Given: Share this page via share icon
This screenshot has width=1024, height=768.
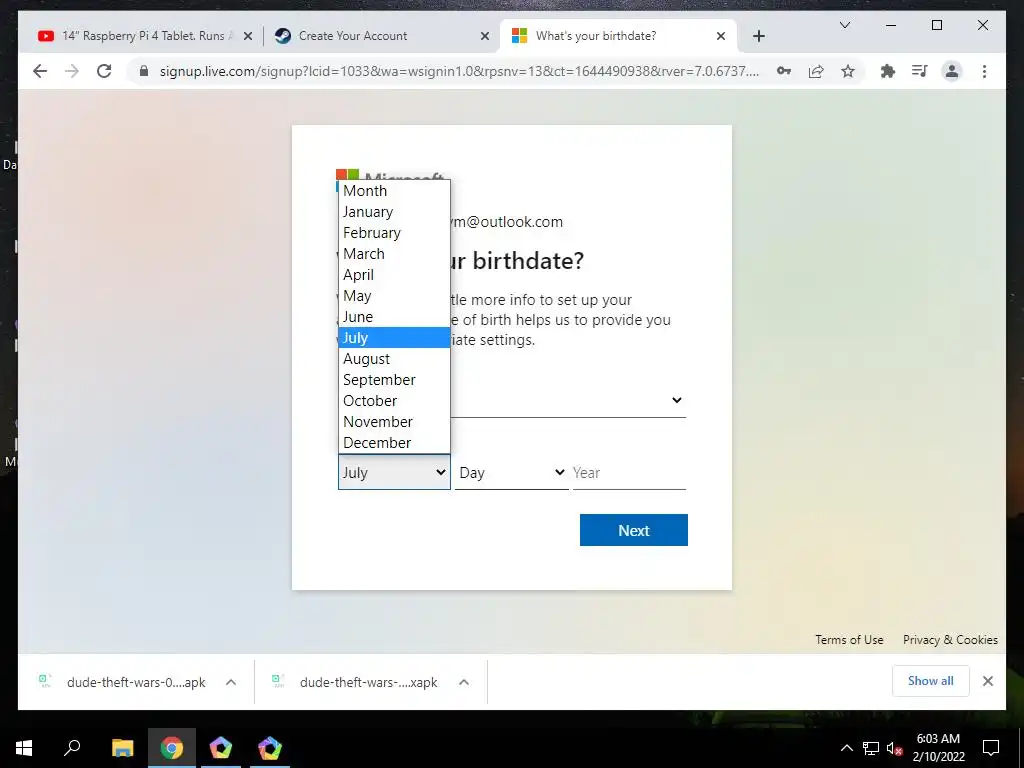Looking at the screenshot, I should tap(816, 71).
